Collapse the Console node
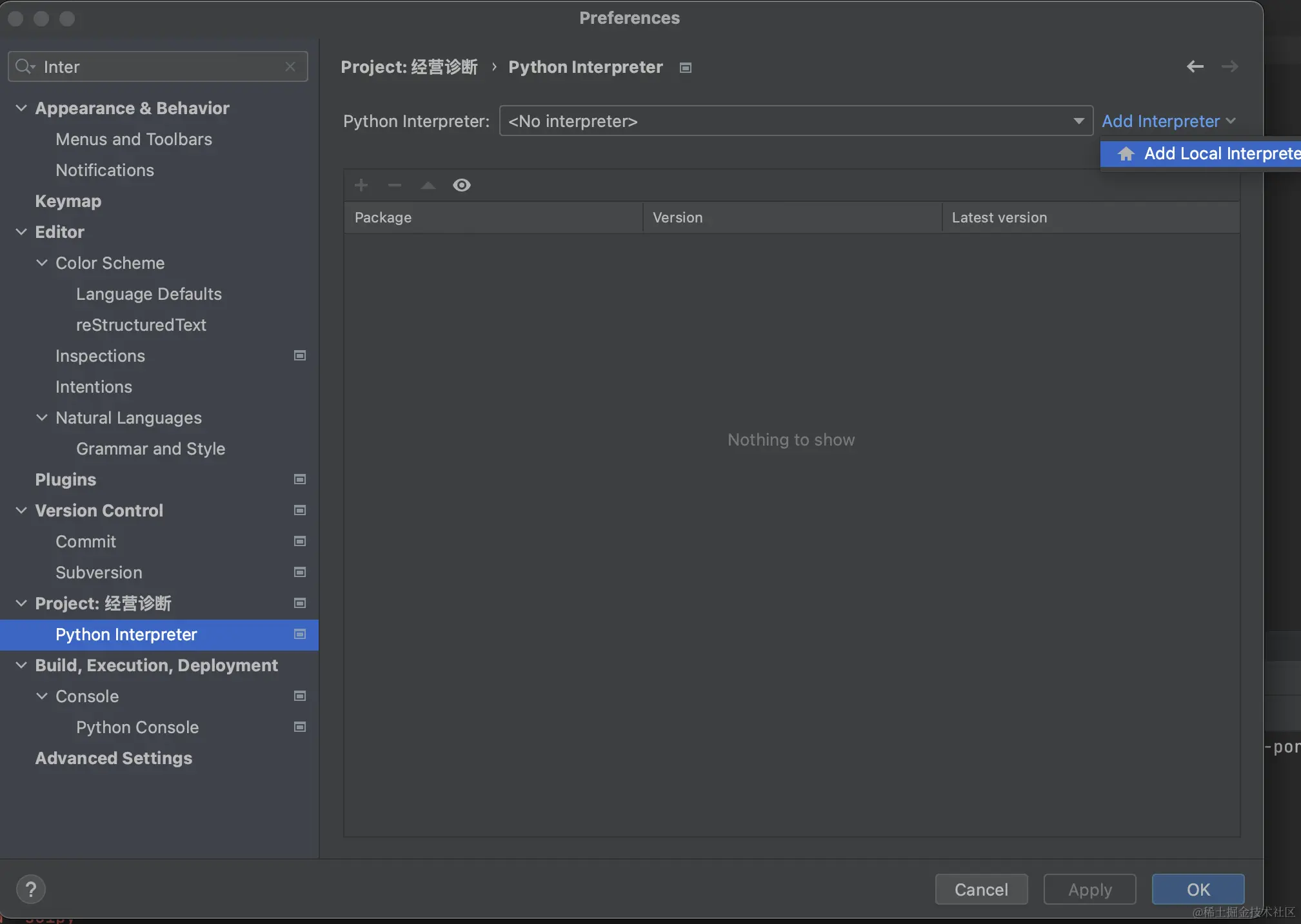Screen dimensions: 1301x924 tap(42, 696)
